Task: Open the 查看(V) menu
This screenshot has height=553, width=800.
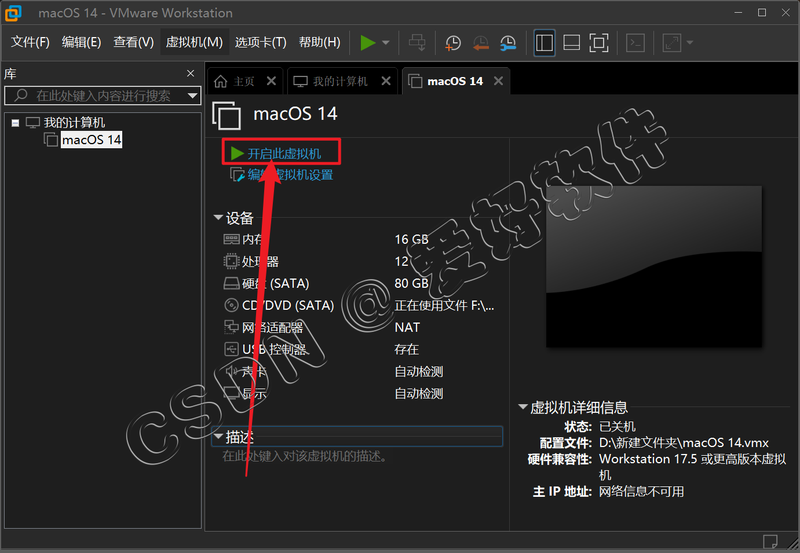Action: tap(133, 42)
